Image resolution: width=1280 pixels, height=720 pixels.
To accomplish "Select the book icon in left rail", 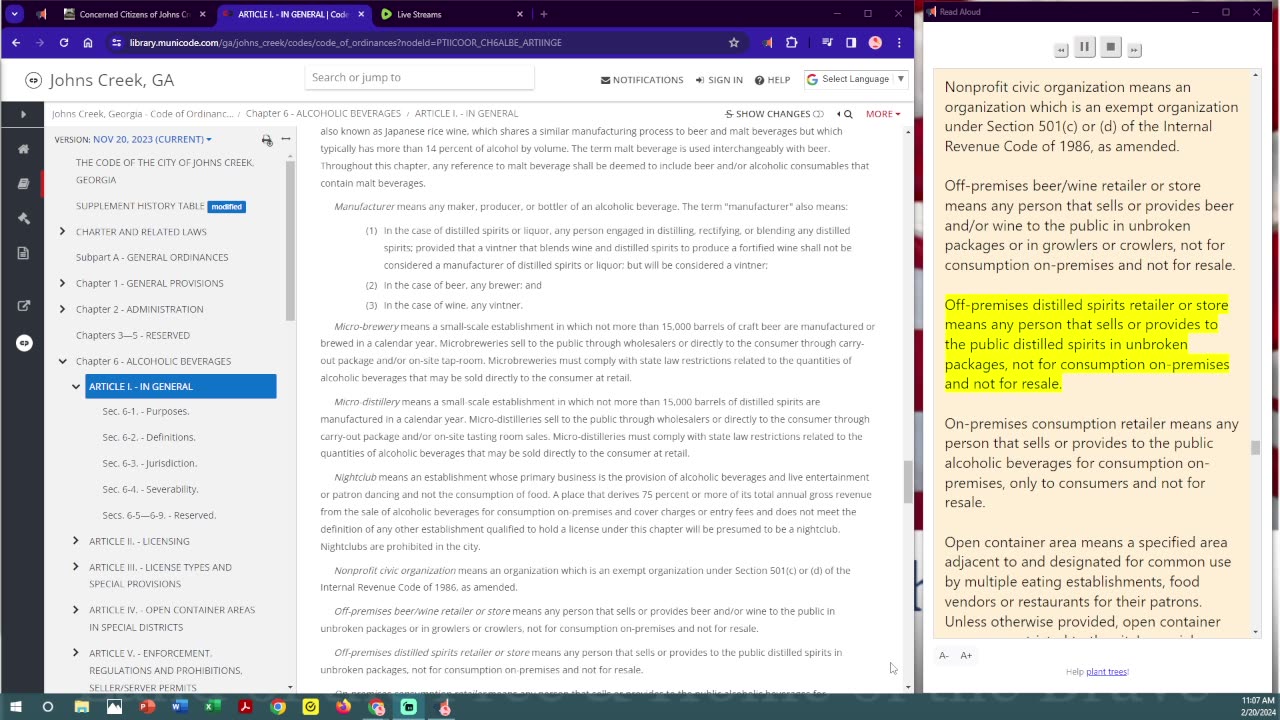I will point(23,184).
